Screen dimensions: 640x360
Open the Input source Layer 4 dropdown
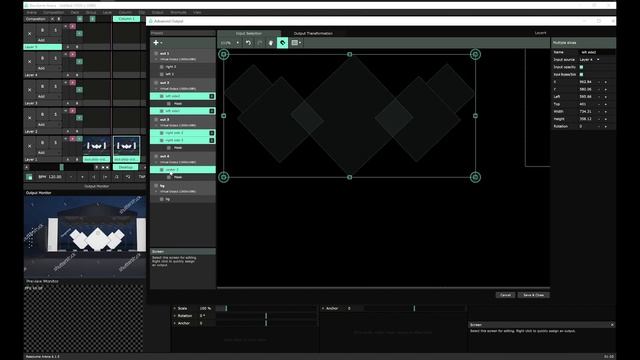click(x=589, y=60)
